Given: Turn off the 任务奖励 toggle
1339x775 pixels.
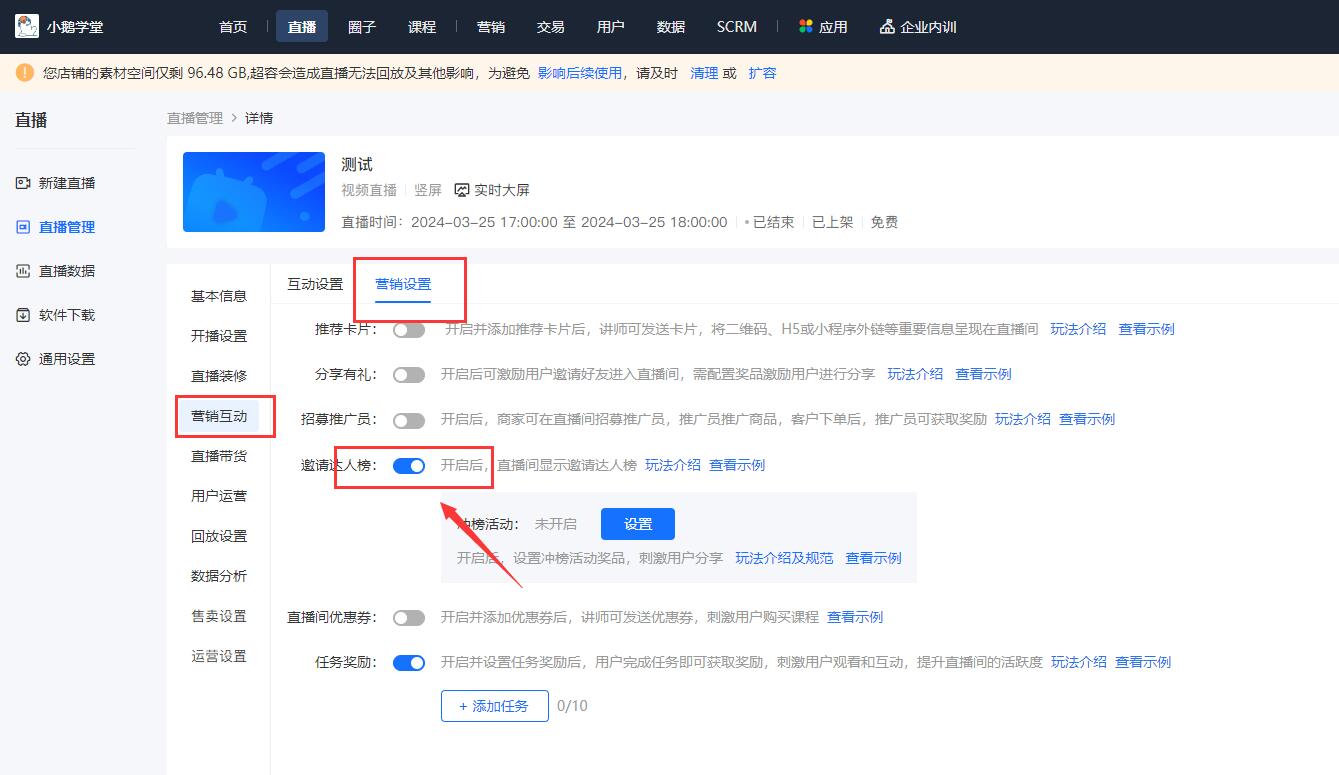Looking at the screenshot, I should (x=409, y=662).
